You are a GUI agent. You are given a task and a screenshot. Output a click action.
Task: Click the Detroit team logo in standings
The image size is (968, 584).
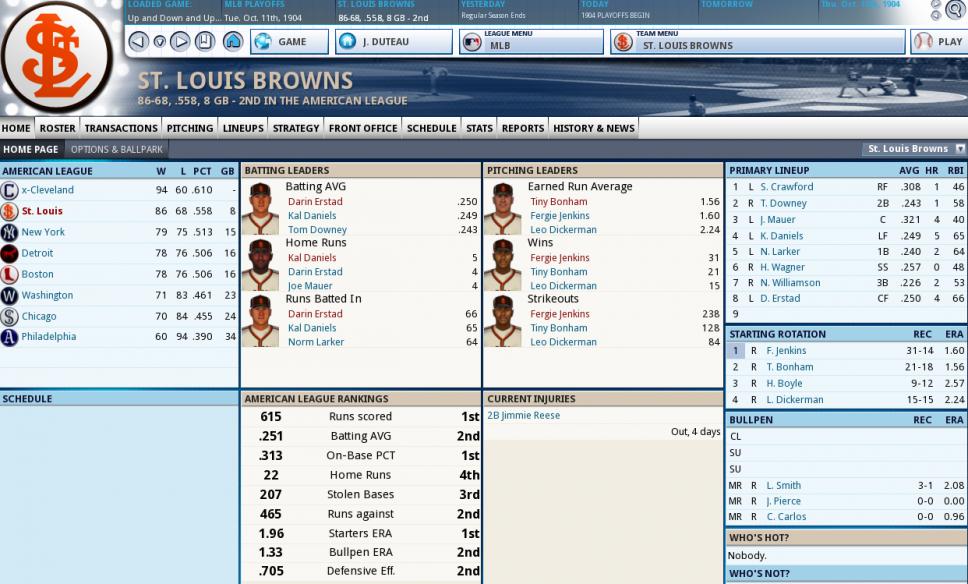[x=9, y=253]
